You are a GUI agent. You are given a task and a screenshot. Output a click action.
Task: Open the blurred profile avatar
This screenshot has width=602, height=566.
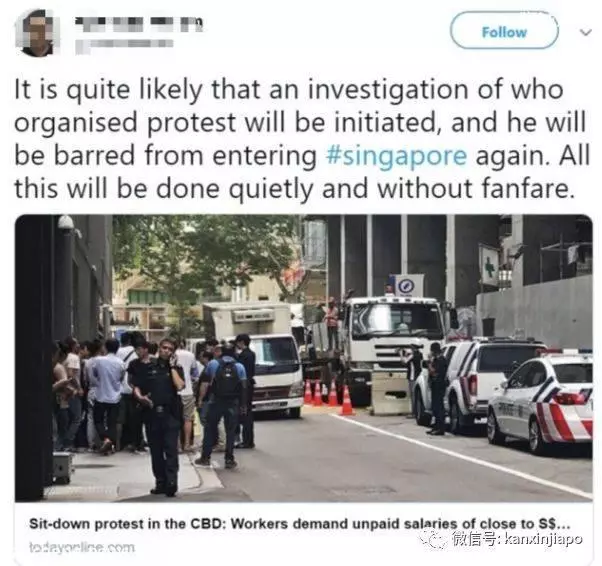(x=37, y=33)
